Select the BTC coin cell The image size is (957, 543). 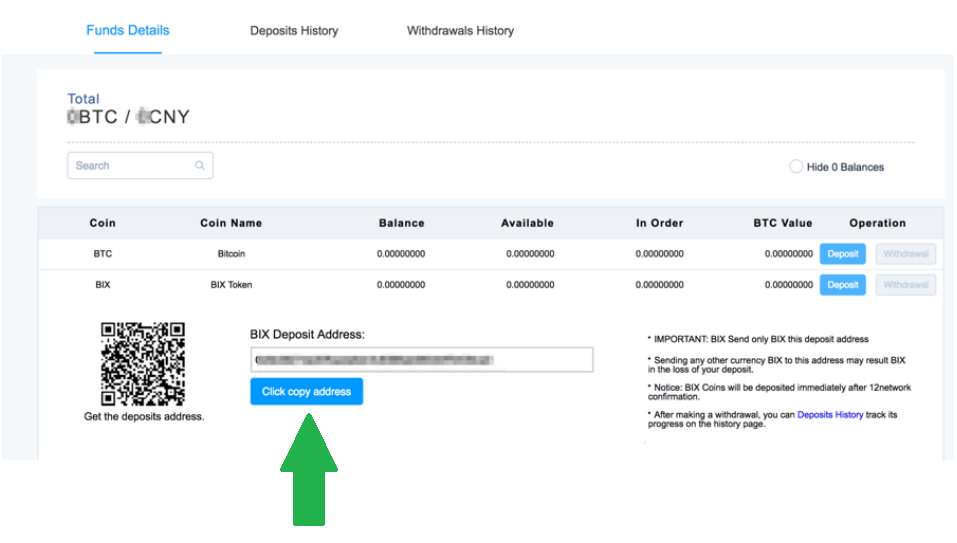click(103, 254)
